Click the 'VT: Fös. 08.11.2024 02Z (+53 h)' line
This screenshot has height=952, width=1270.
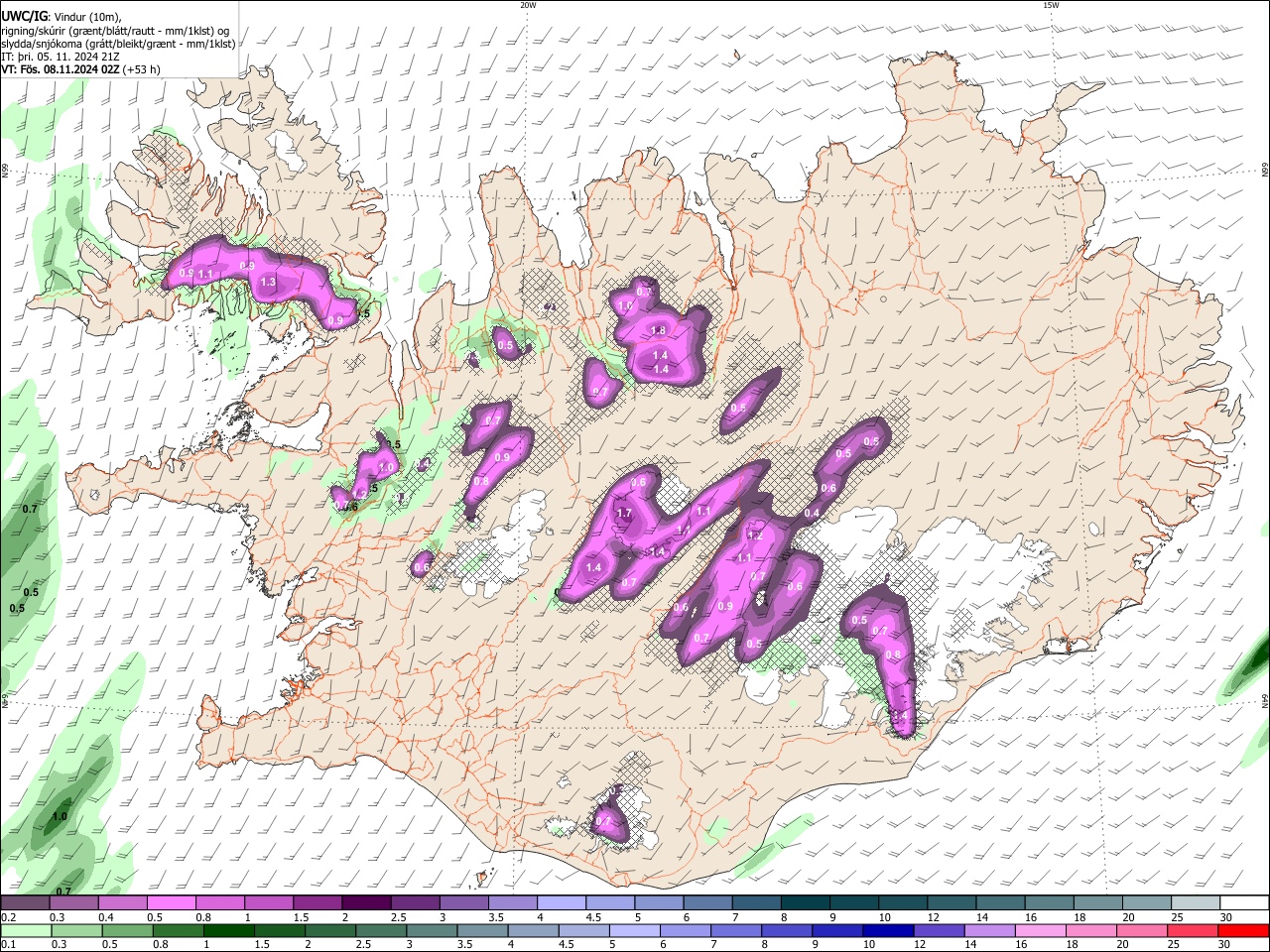[80, 69]
